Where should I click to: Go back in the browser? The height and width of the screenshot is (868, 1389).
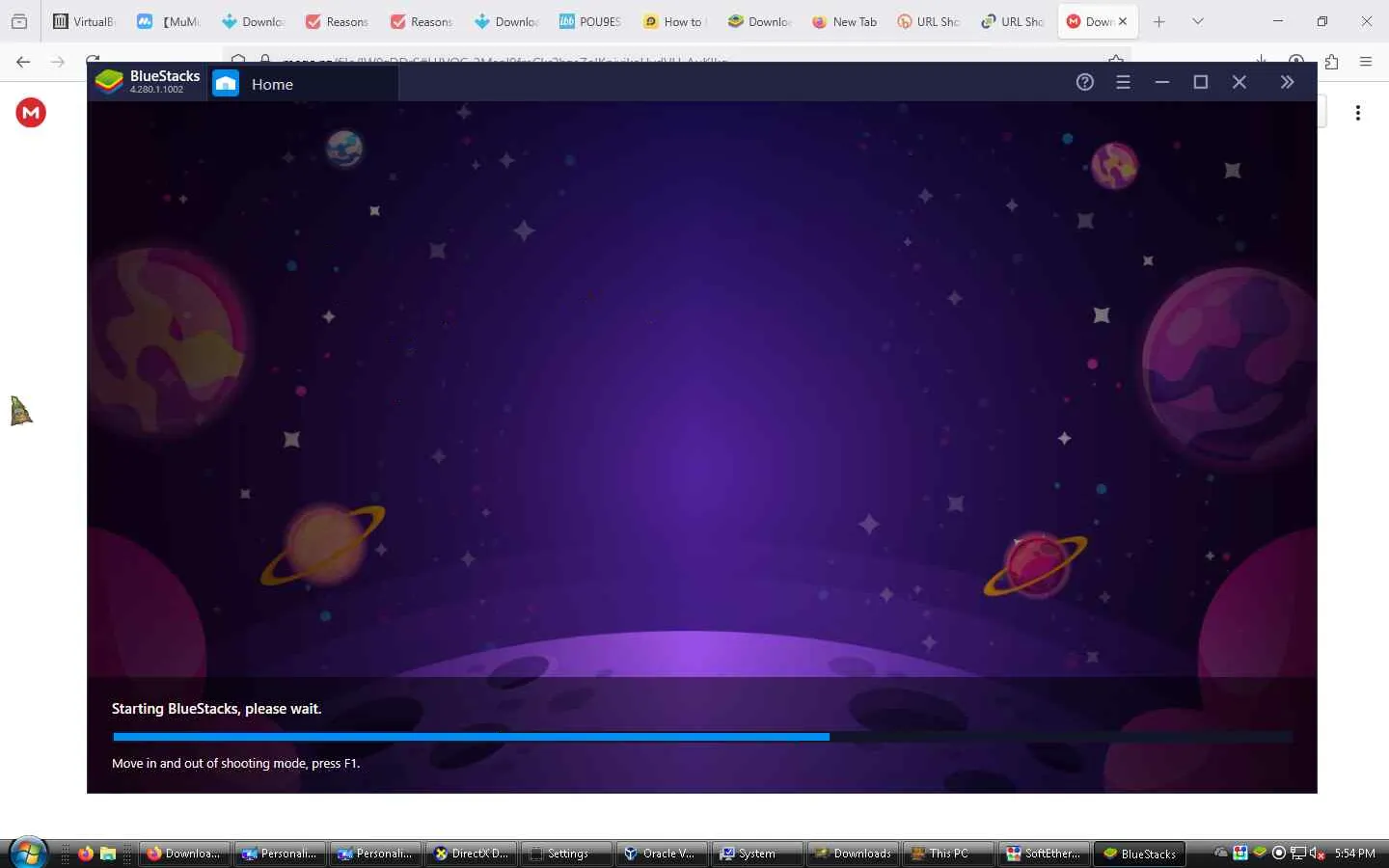pyautogui.click(x=23, y=62)
